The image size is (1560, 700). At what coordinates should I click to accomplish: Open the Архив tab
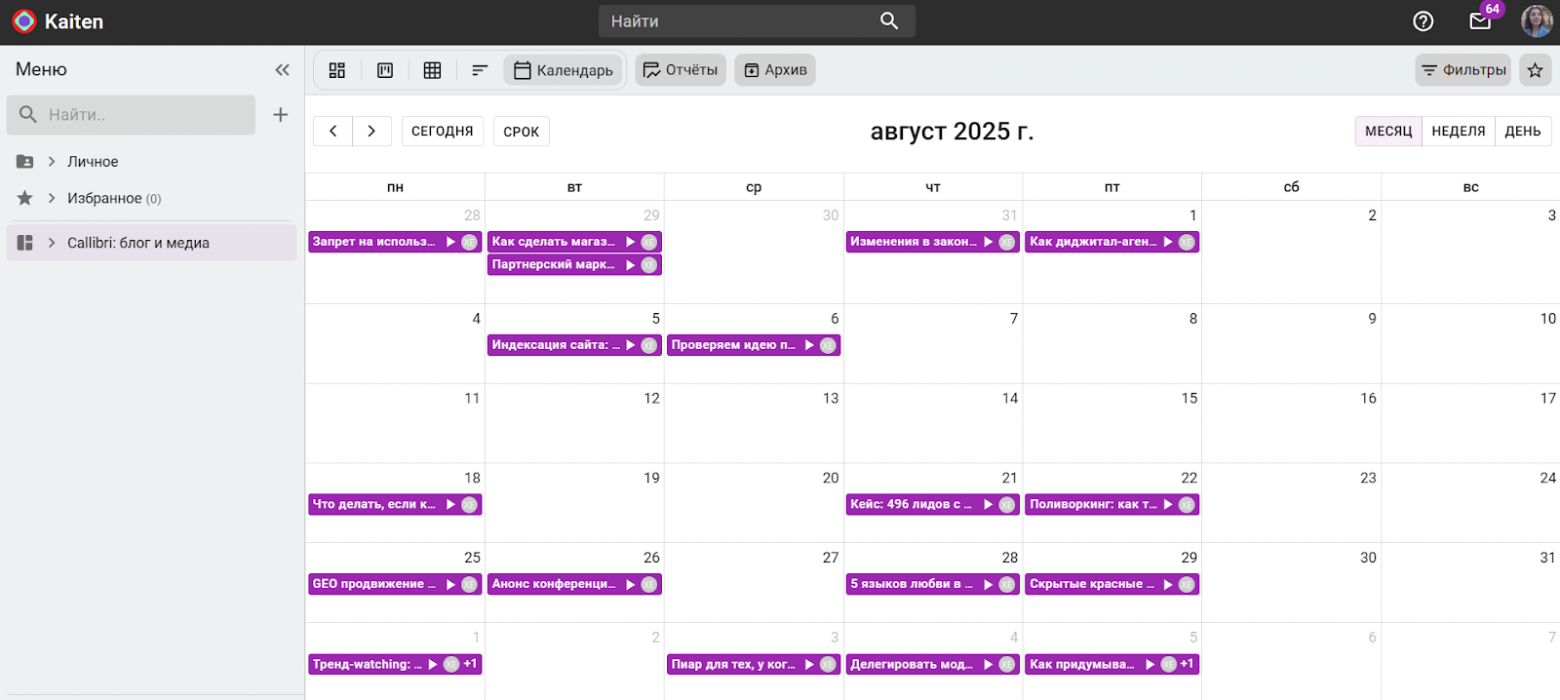click(x=775, y=70)
